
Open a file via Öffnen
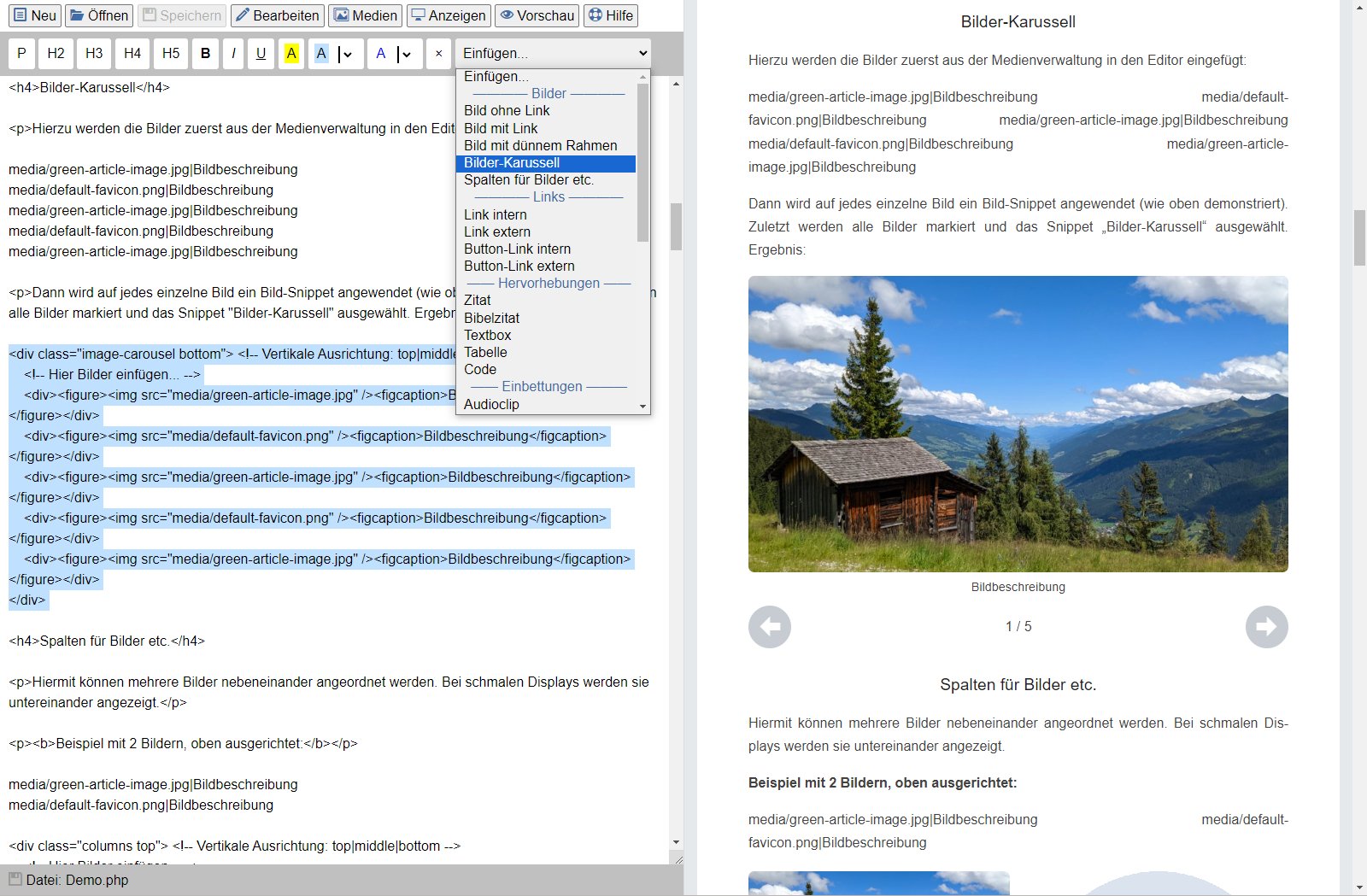(99, 15)
